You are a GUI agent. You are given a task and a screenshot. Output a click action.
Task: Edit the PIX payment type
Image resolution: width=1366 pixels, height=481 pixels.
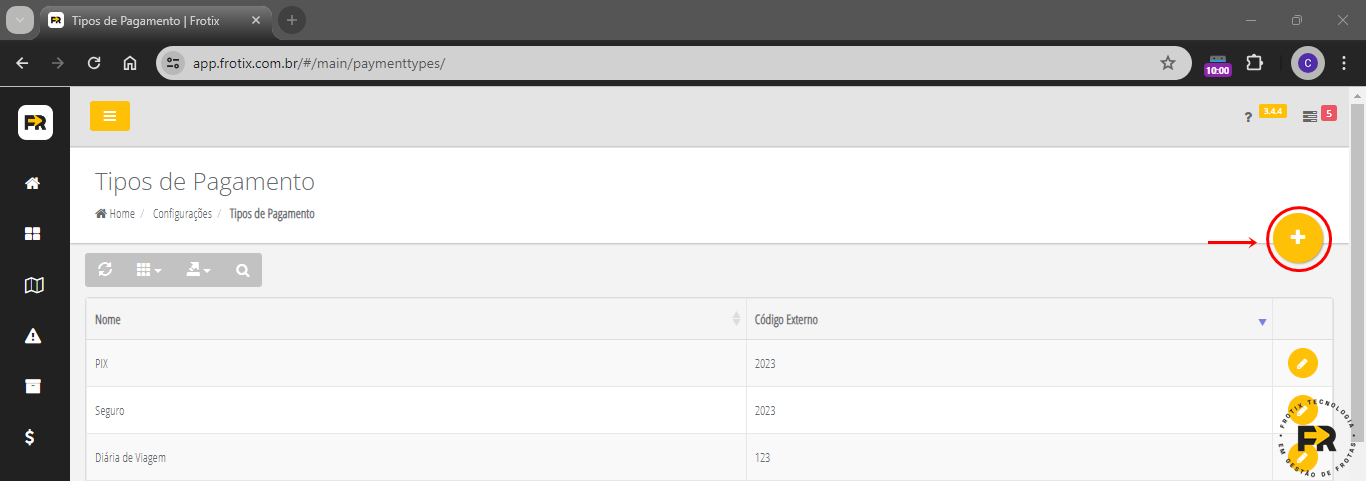coord(1301,363)
